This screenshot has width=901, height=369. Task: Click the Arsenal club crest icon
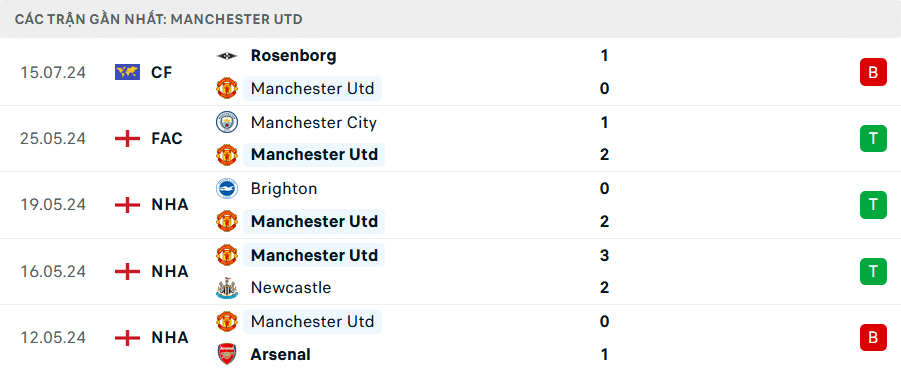[226, 354]
